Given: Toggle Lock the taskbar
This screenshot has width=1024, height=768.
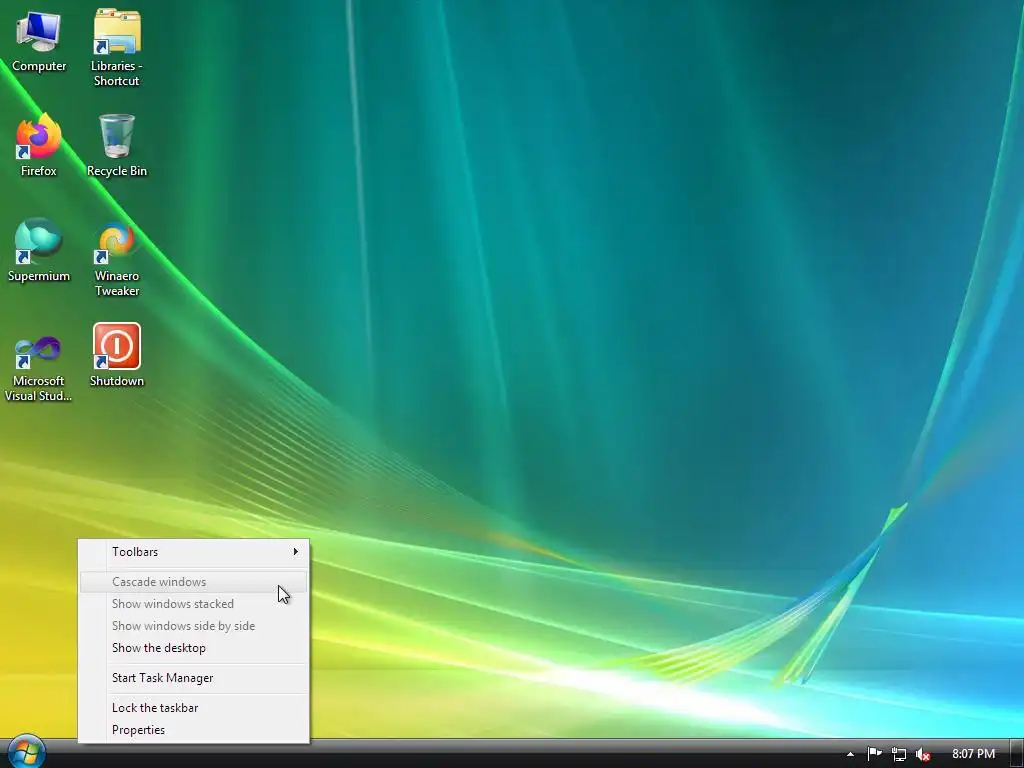Looking at the screenshot, I should [x=194, y=709].
